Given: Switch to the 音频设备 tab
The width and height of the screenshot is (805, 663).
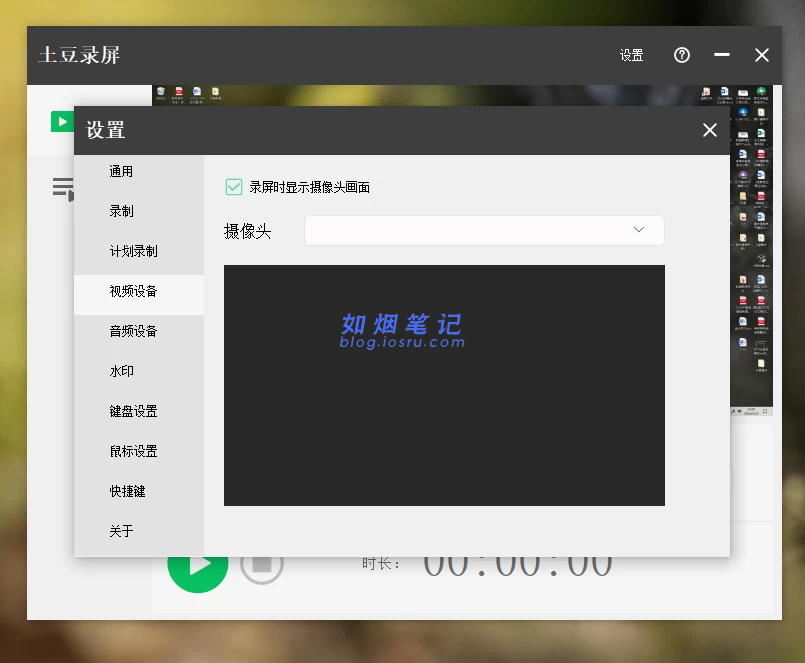Looking at the screenshot, I should point(139,331).
